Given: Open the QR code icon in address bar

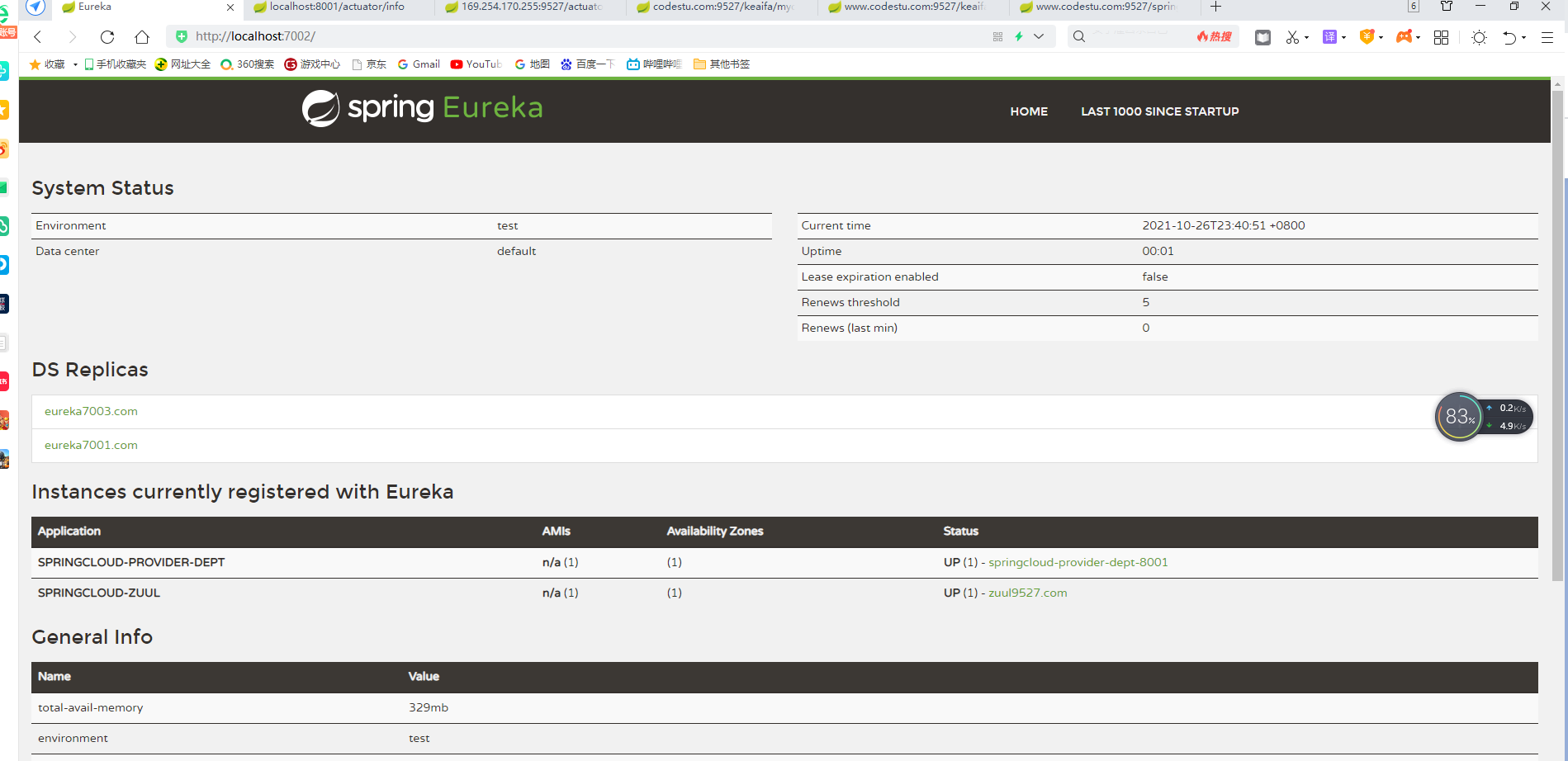Looking at the screenshot, I should (x=997, y=36).
